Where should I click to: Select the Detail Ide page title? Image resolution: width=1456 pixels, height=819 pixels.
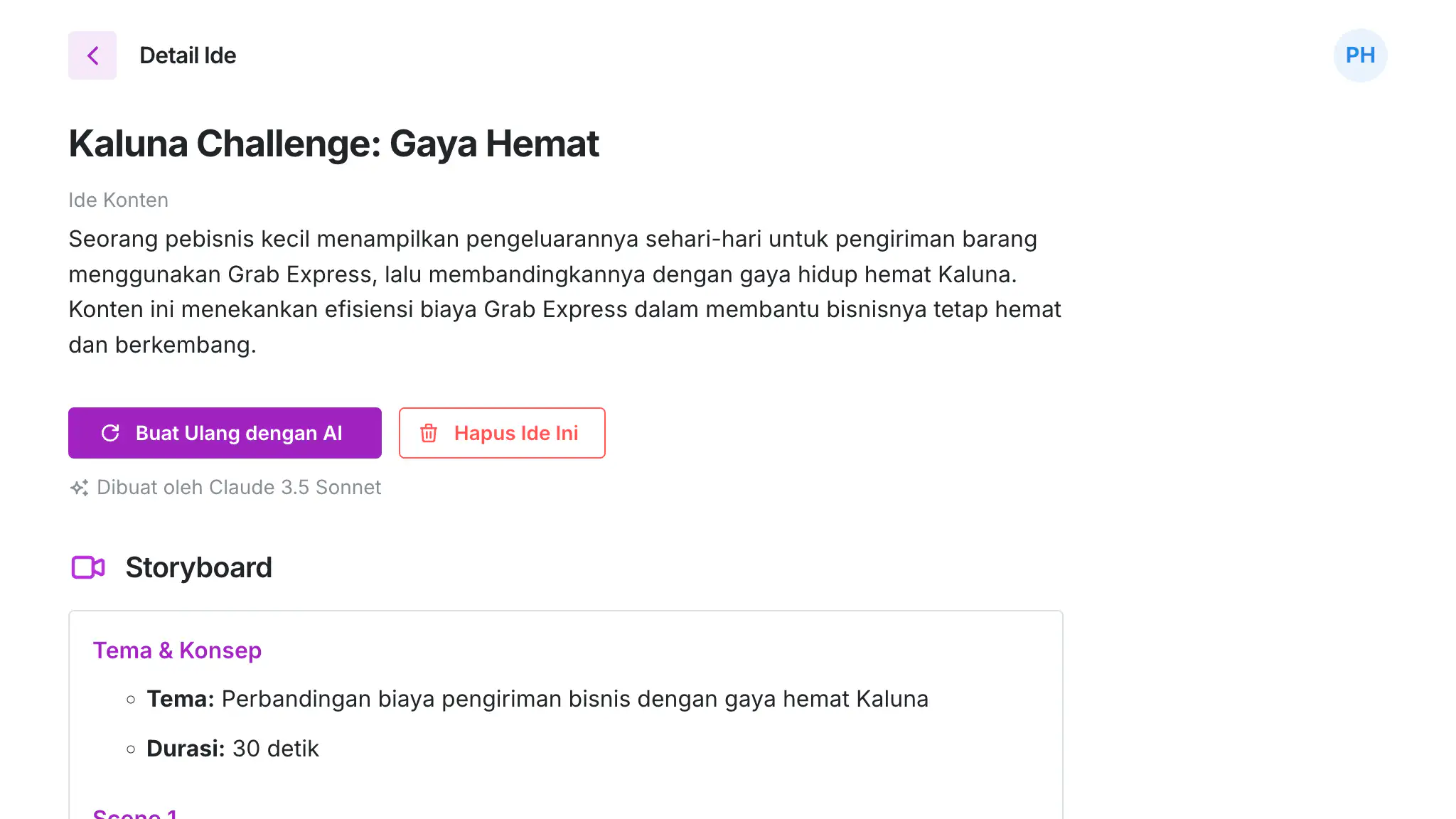tap(188, 55)
